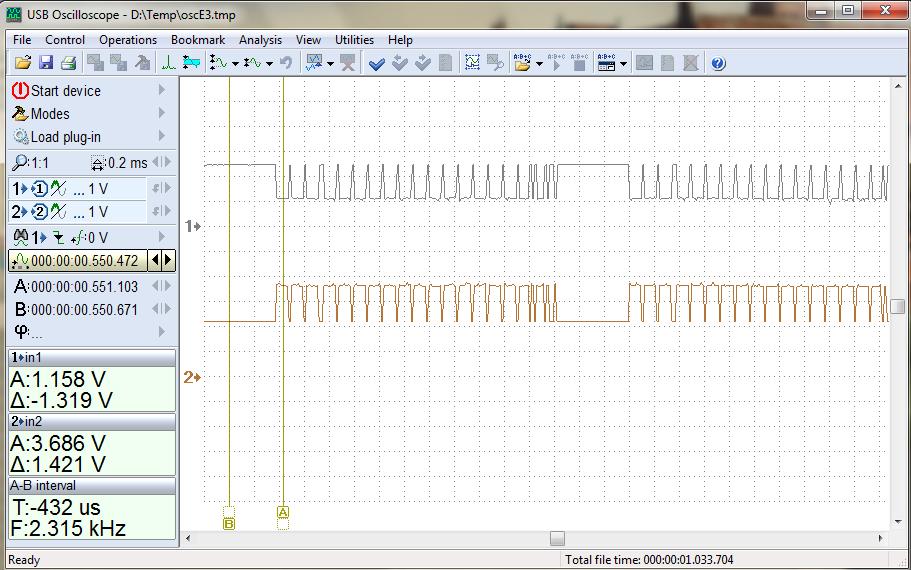Screen dimensions: 911x570
Task: Click the Open file folder icon
Action: [22, 63]
